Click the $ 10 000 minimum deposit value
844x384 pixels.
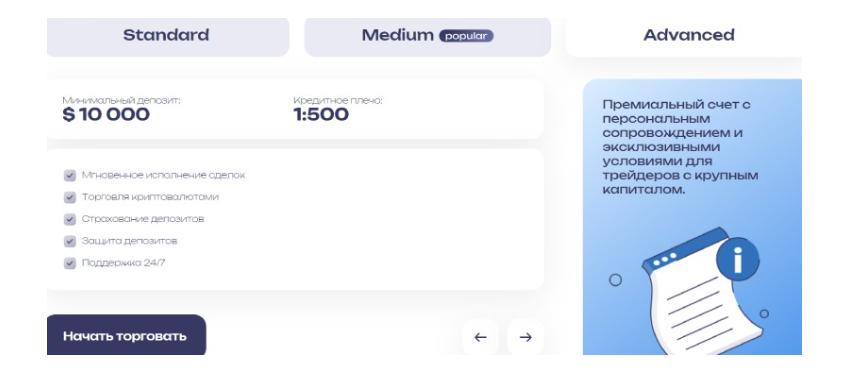tap(106, 115)
